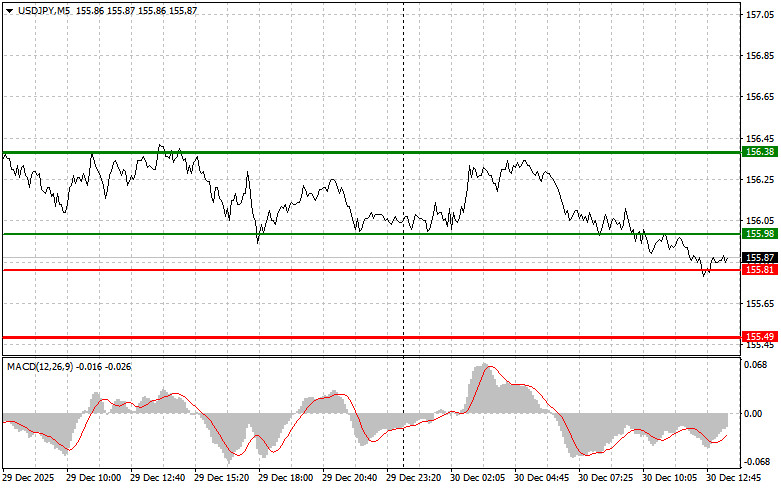Select the 30 Dec 07:25 time label
The width and height of the screenshot is (781, 489).
coord(605,478)
